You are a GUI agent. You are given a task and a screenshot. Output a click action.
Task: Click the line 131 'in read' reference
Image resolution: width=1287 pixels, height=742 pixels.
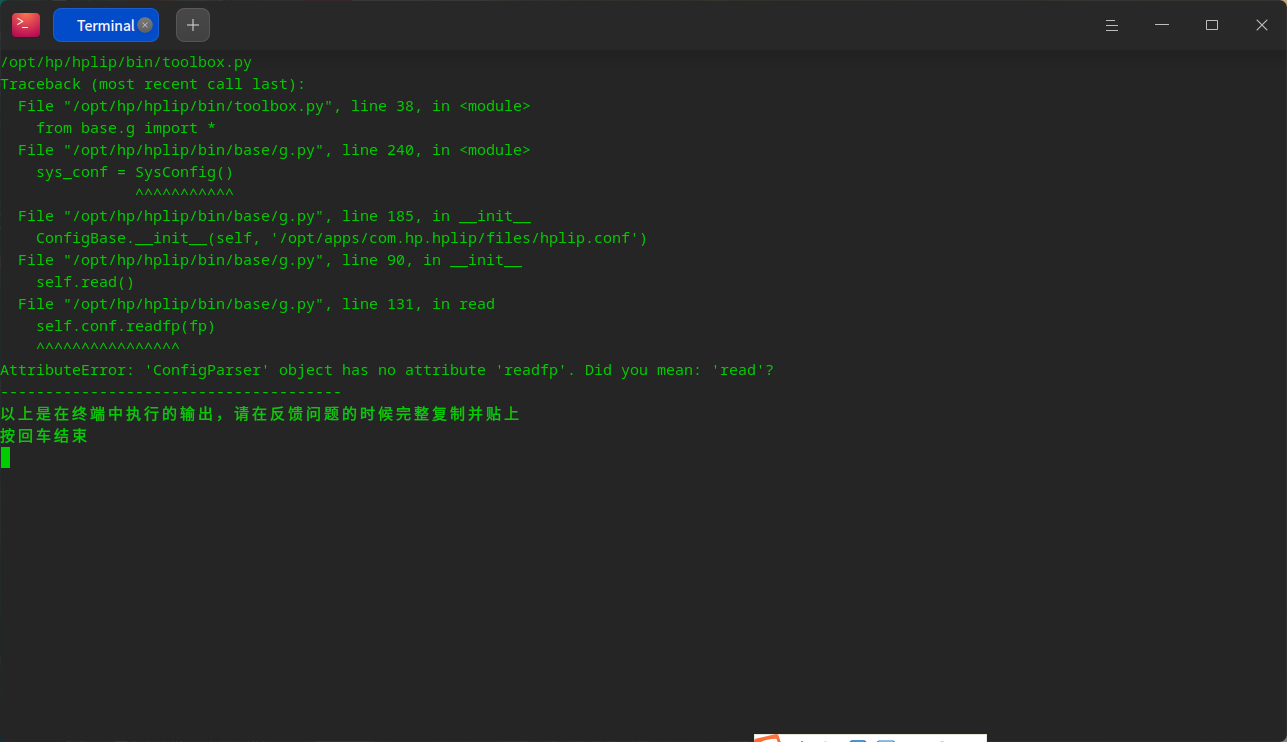coord(256,304)
